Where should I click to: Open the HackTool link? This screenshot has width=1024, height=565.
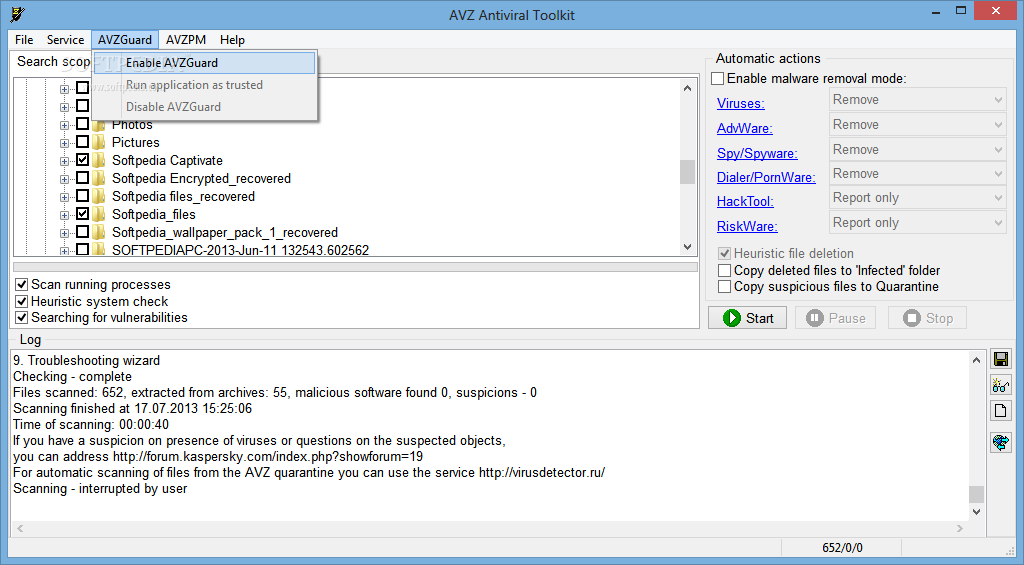pyautogui.click(x=745, y=201)
